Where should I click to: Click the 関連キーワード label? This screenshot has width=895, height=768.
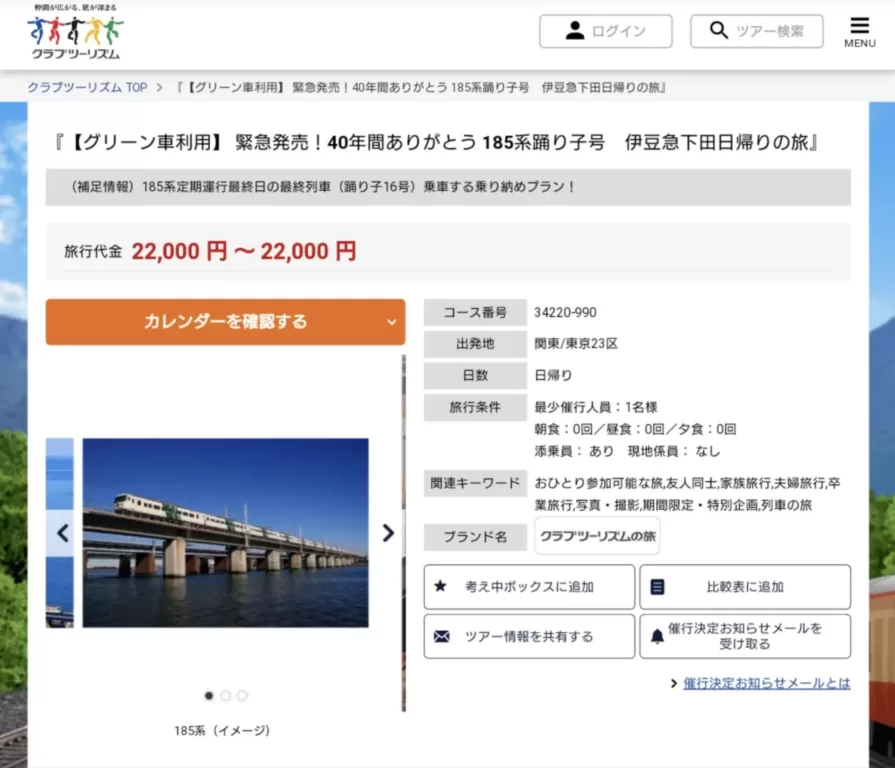(475, 483)
